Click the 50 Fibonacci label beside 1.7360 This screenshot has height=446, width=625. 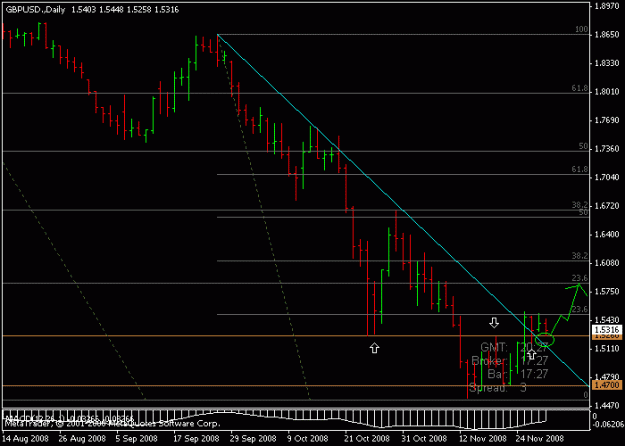583,147
